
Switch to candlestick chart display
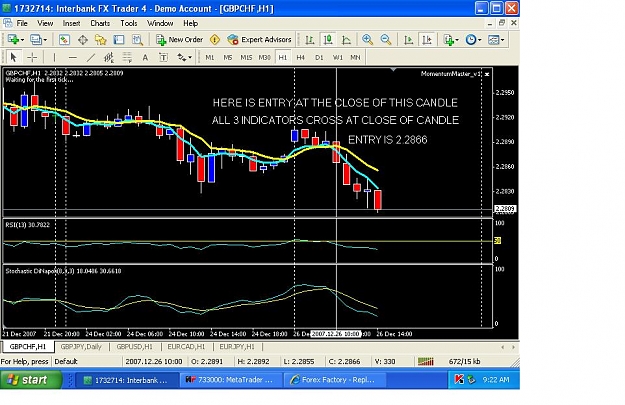pos(328,39)
